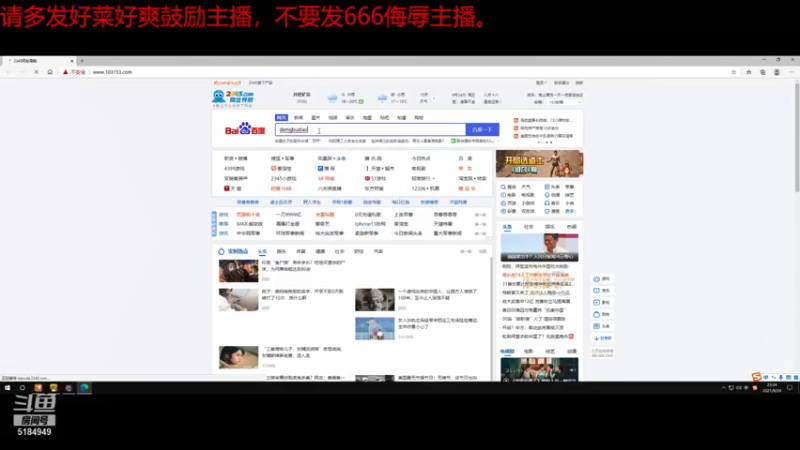The image size is (800, 450).
Task: Open a new browser tab
Action: (x=82, y=61)
